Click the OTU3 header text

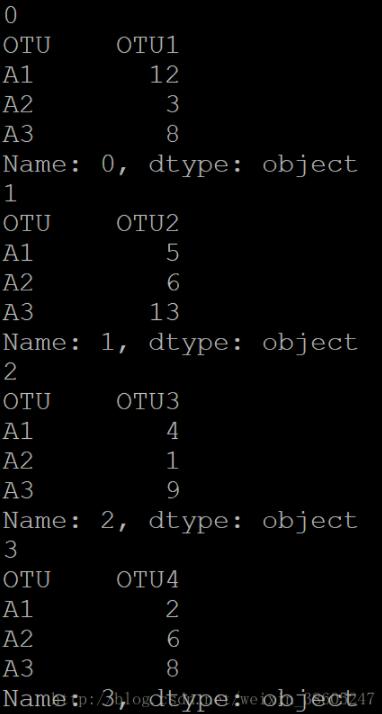[148, 402]
